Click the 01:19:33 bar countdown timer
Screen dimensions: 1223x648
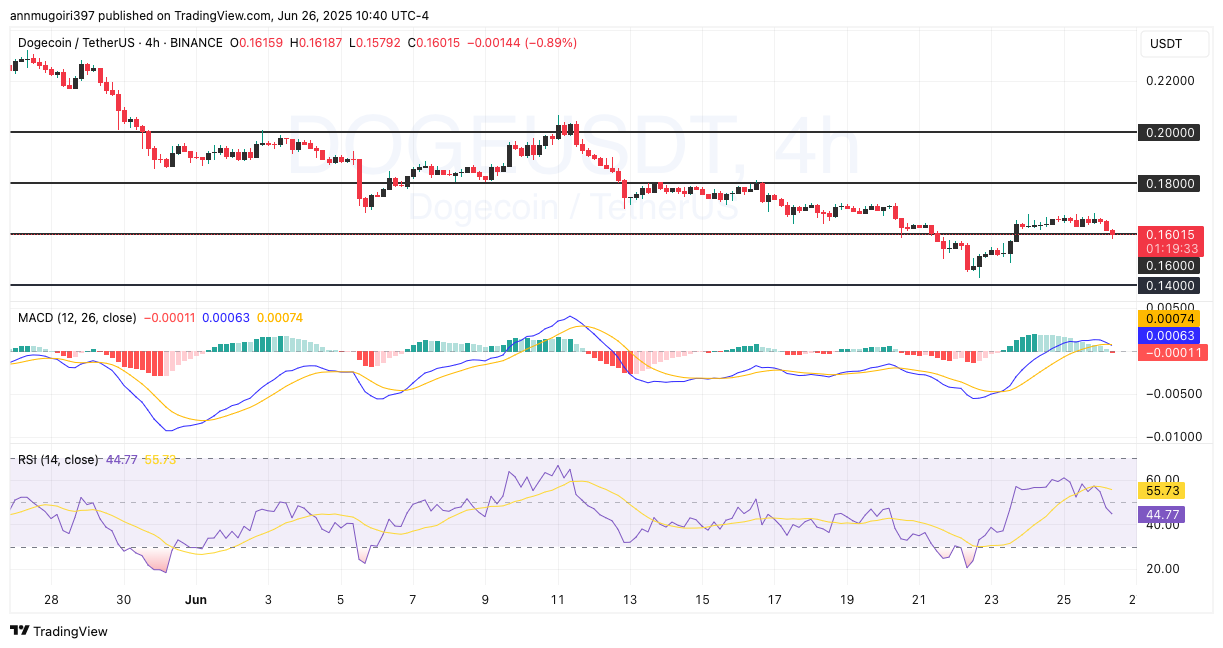click(x=1171, y=248)
